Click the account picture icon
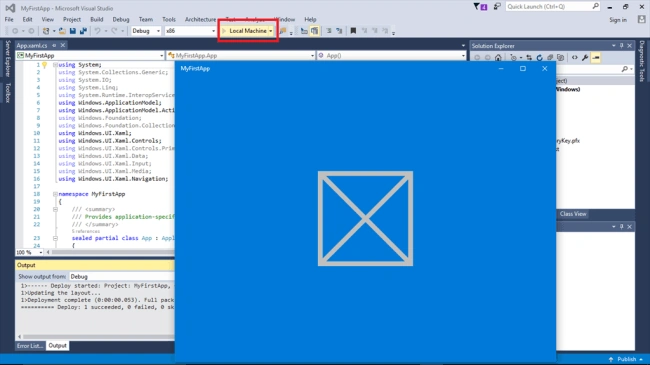This screenshot has height=365, width=650. [x=642, y=19]
